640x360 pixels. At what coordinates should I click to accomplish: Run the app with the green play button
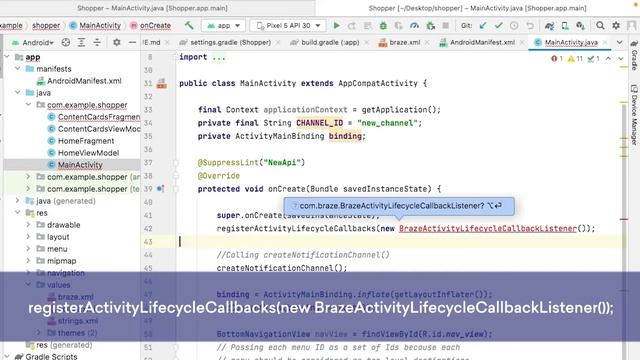pyautogui.click(x=336, y=25)
